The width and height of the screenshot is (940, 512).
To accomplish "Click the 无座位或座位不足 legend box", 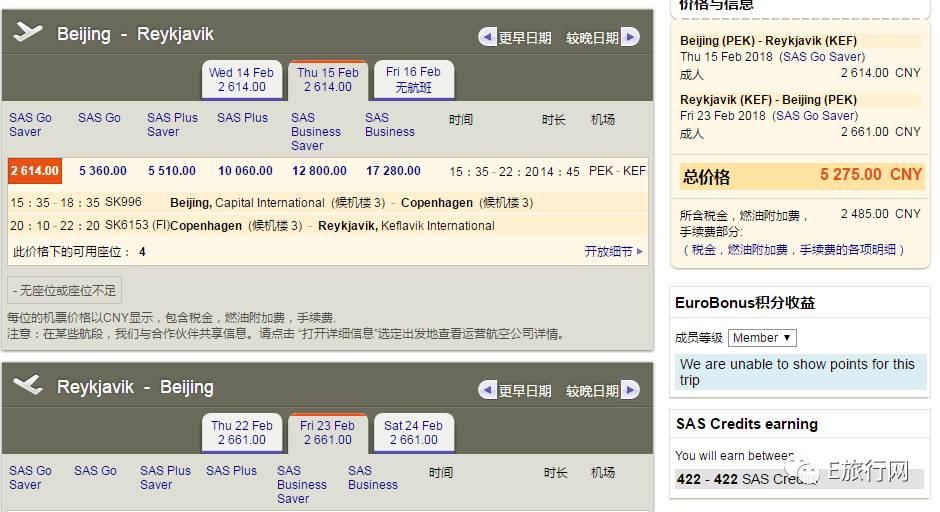I will pos(64,291).
